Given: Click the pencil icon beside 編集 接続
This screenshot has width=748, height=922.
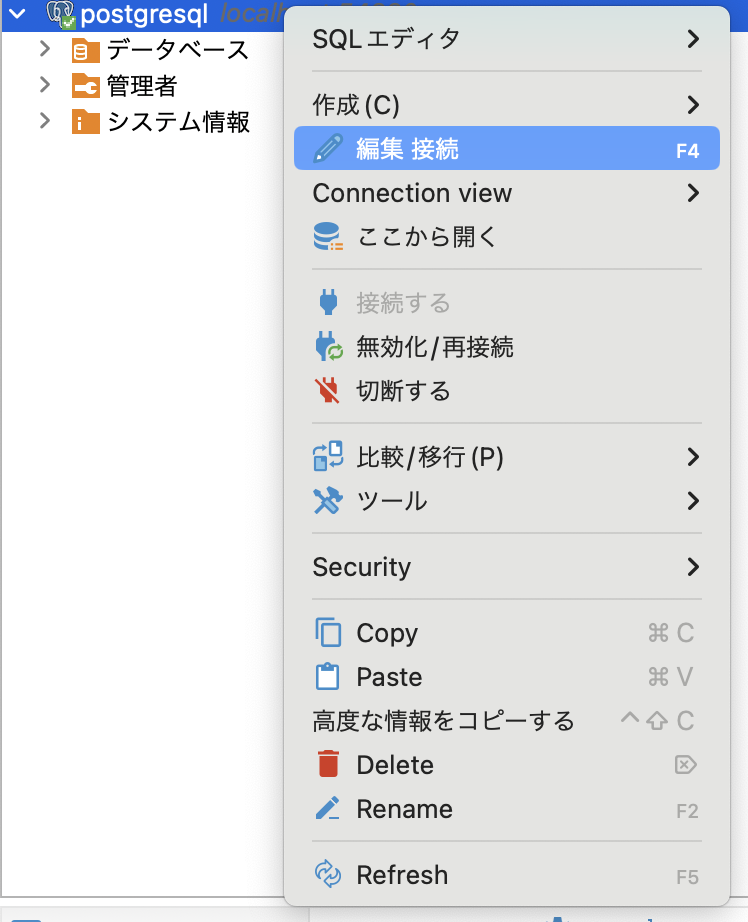Looking at the screenshot, I should (328, 147).
